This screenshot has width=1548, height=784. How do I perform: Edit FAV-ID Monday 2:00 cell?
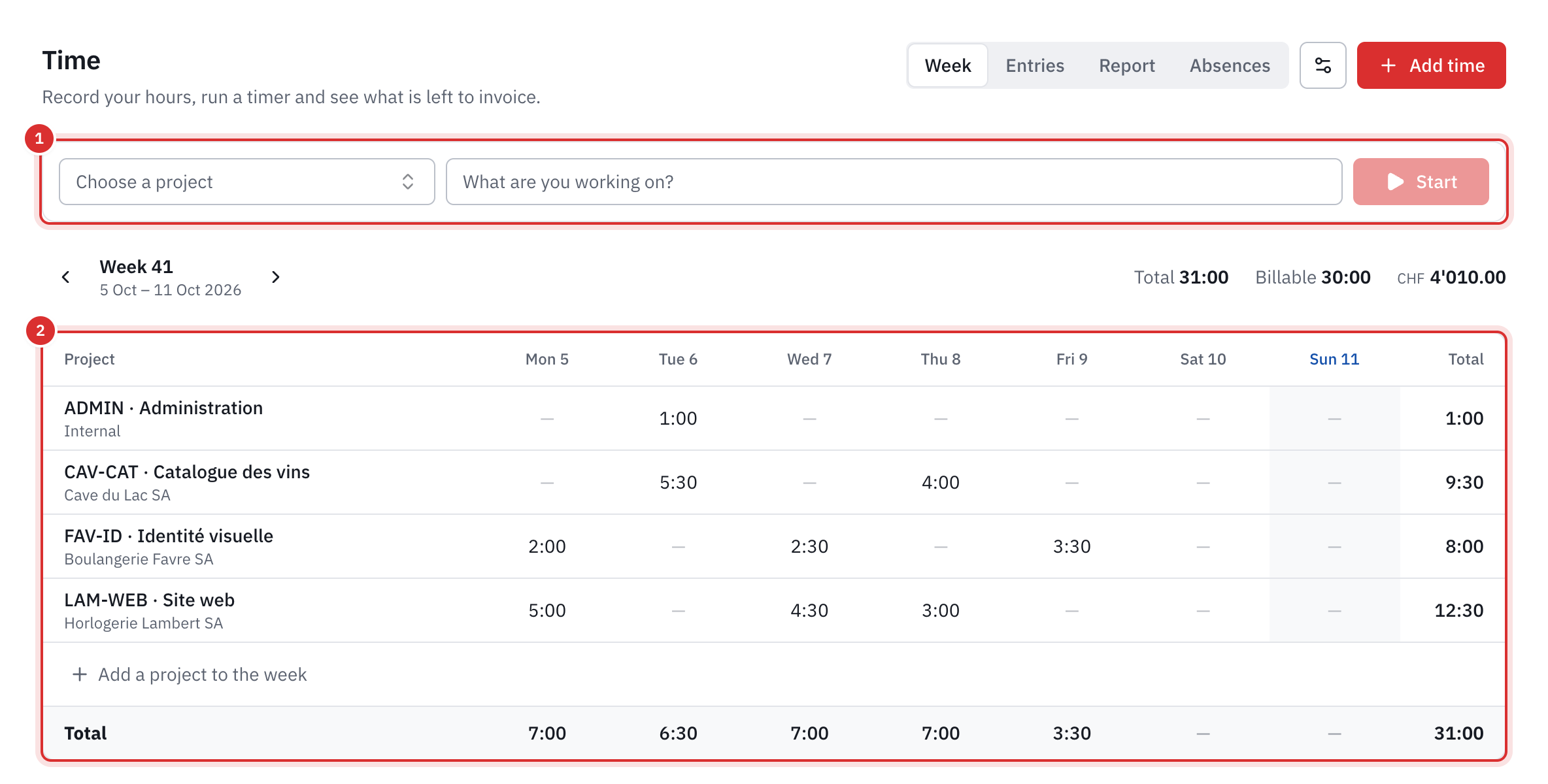coord(547,546)
